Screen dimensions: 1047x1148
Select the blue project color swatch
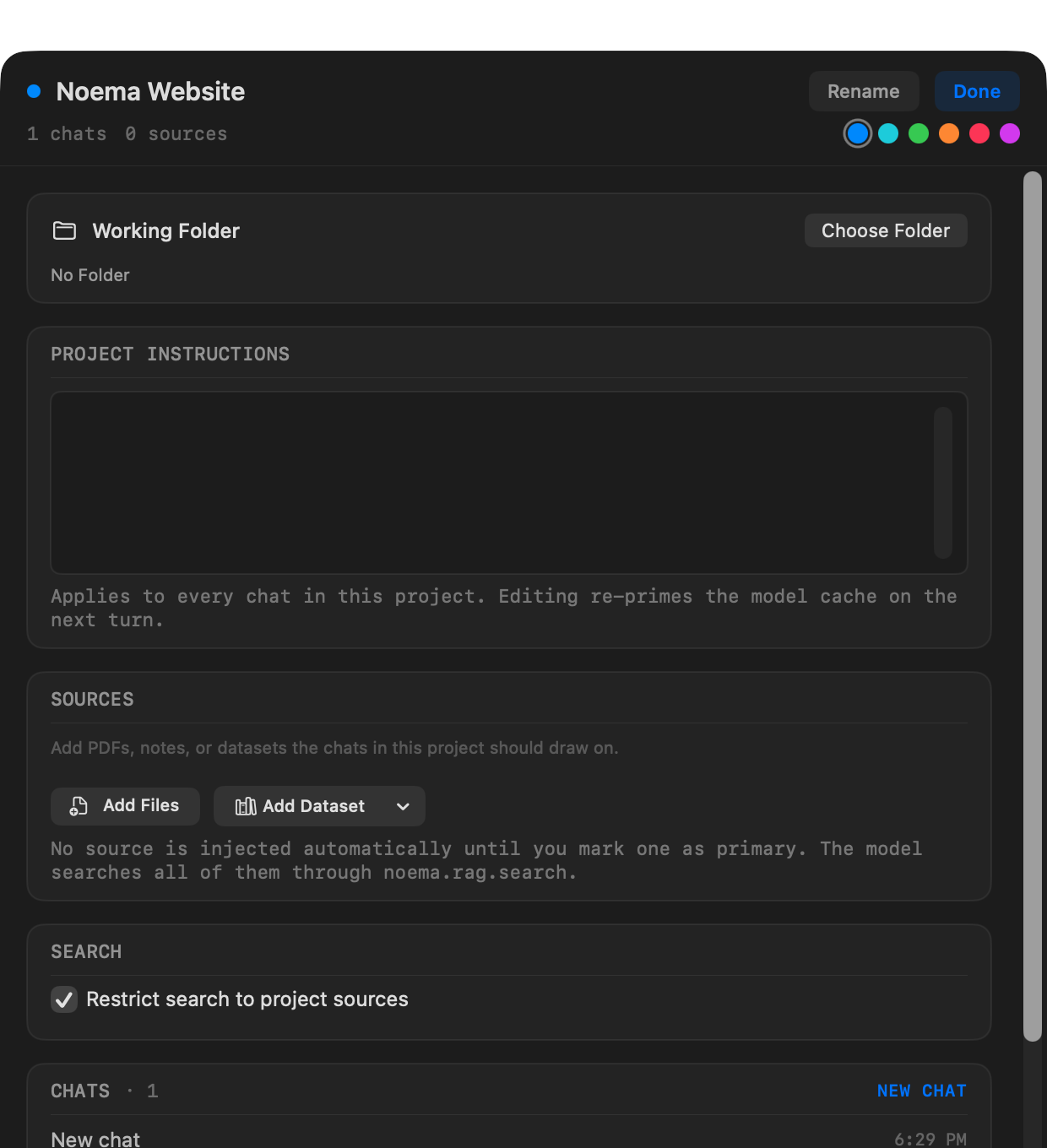tap(858, 133)
